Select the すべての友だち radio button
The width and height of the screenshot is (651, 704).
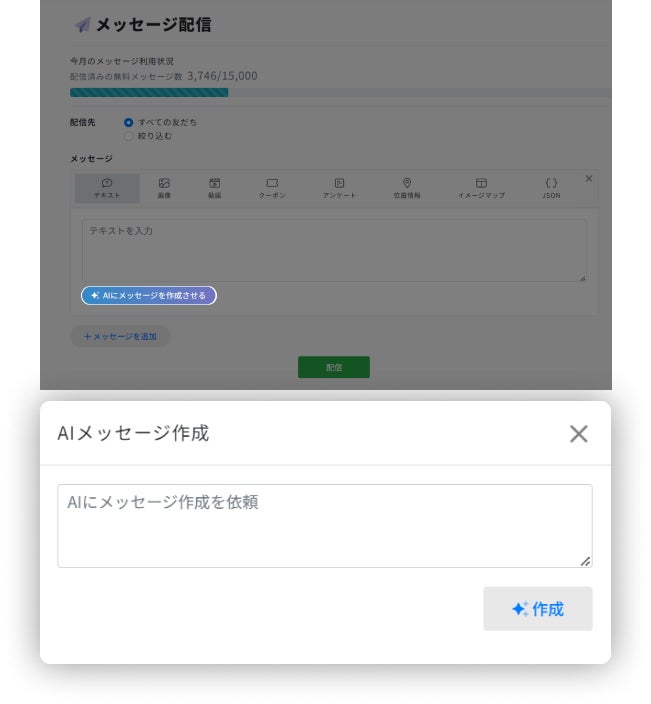click(x=128, y=122)
